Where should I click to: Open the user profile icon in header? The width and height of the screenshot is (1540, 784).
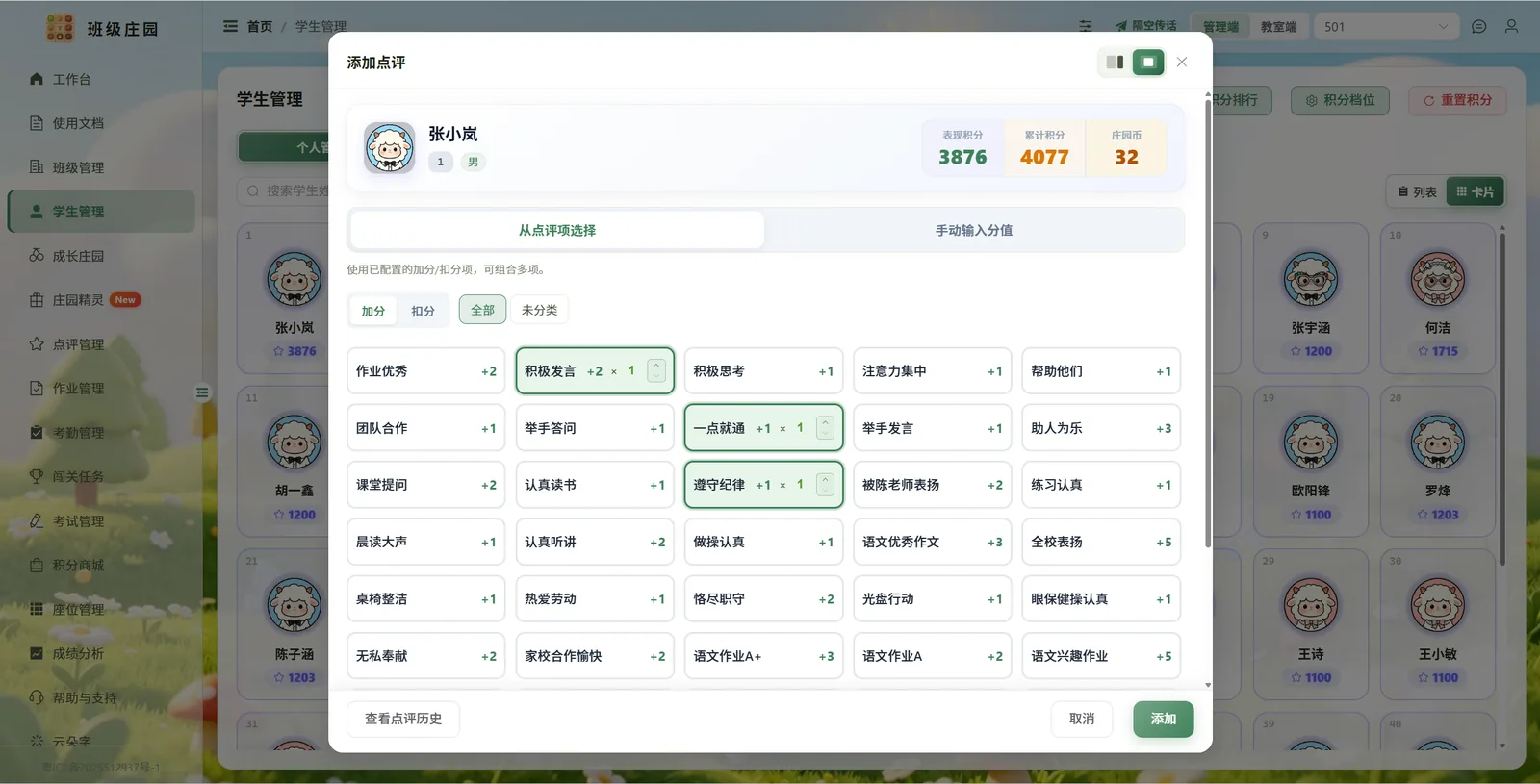tap(1511, 27)
